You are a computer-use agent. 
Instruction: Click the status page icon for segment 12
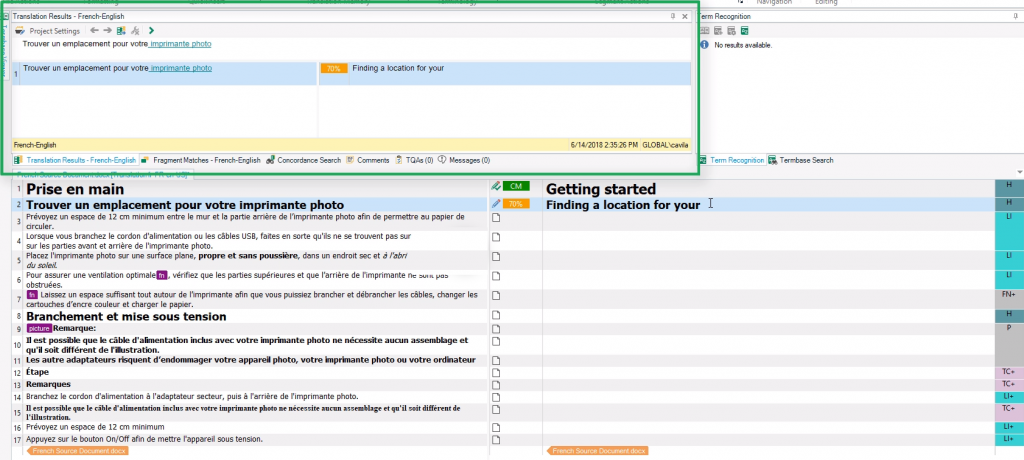point(496,372)
